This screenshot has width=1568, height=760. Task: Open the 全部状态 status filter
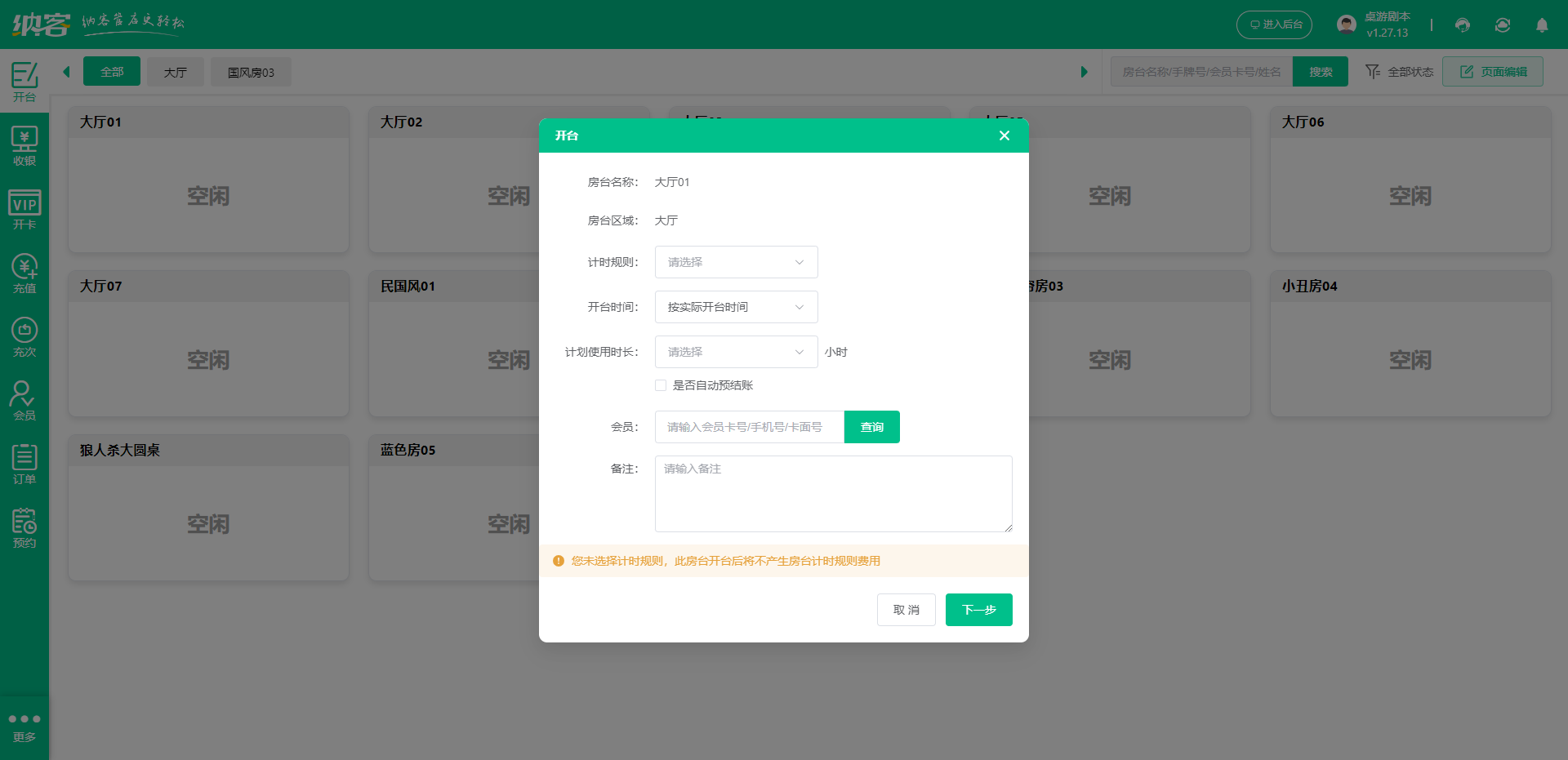point(1398,72)
